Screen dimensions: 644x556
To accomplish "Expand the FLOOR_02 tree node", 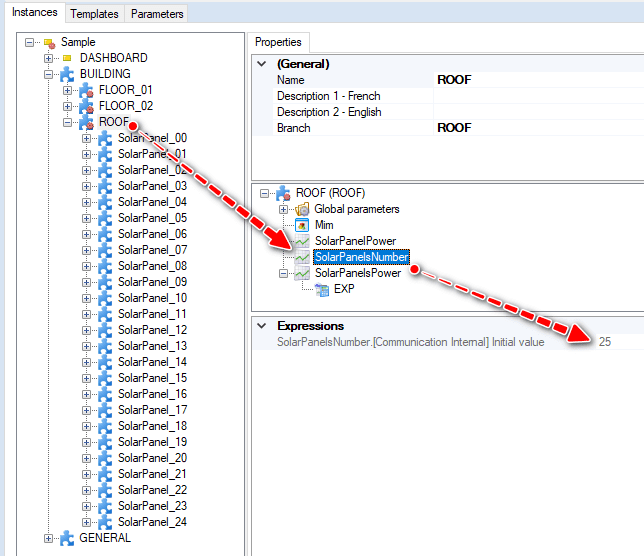I will [67, 106].
